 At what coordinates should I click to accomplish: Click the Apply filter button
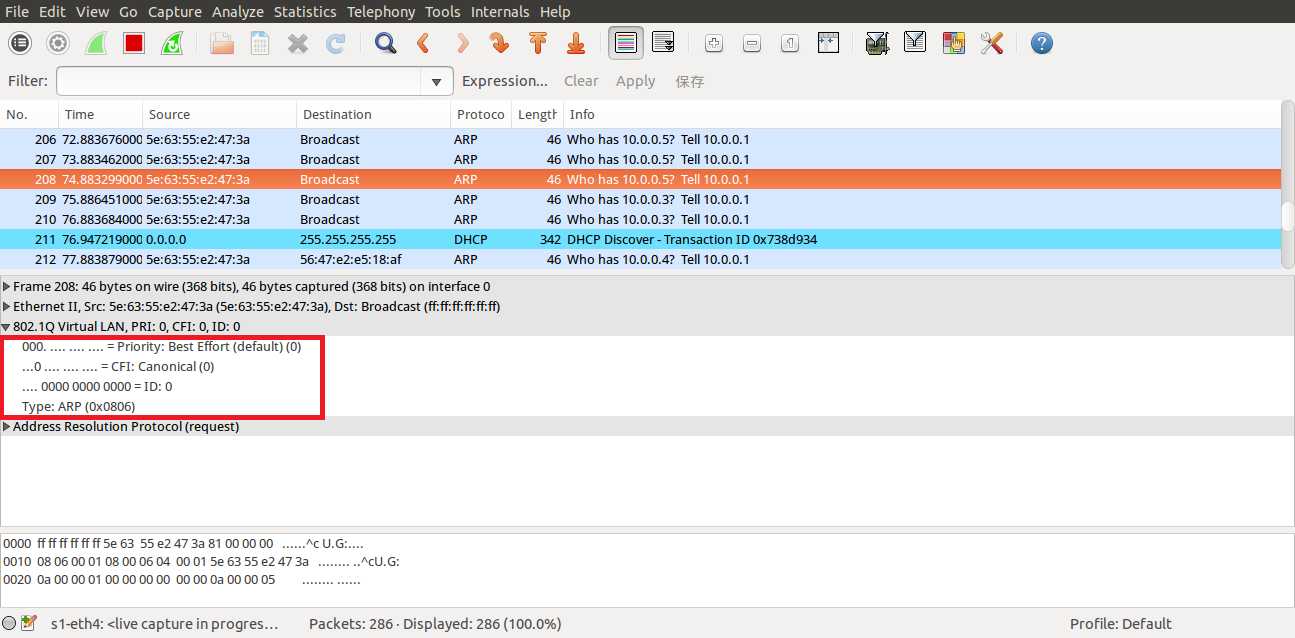[636, 81]
